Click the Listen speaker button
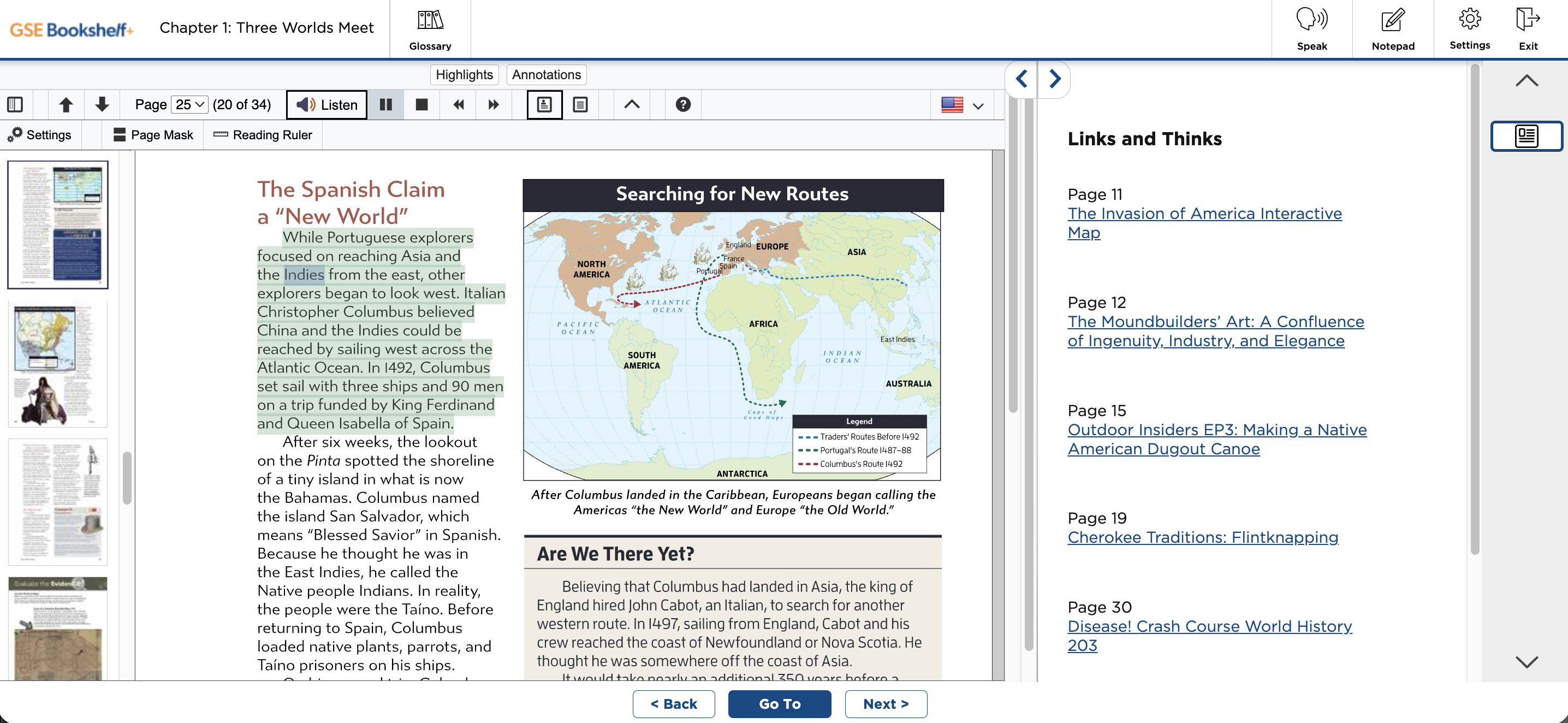 point(327,105)
